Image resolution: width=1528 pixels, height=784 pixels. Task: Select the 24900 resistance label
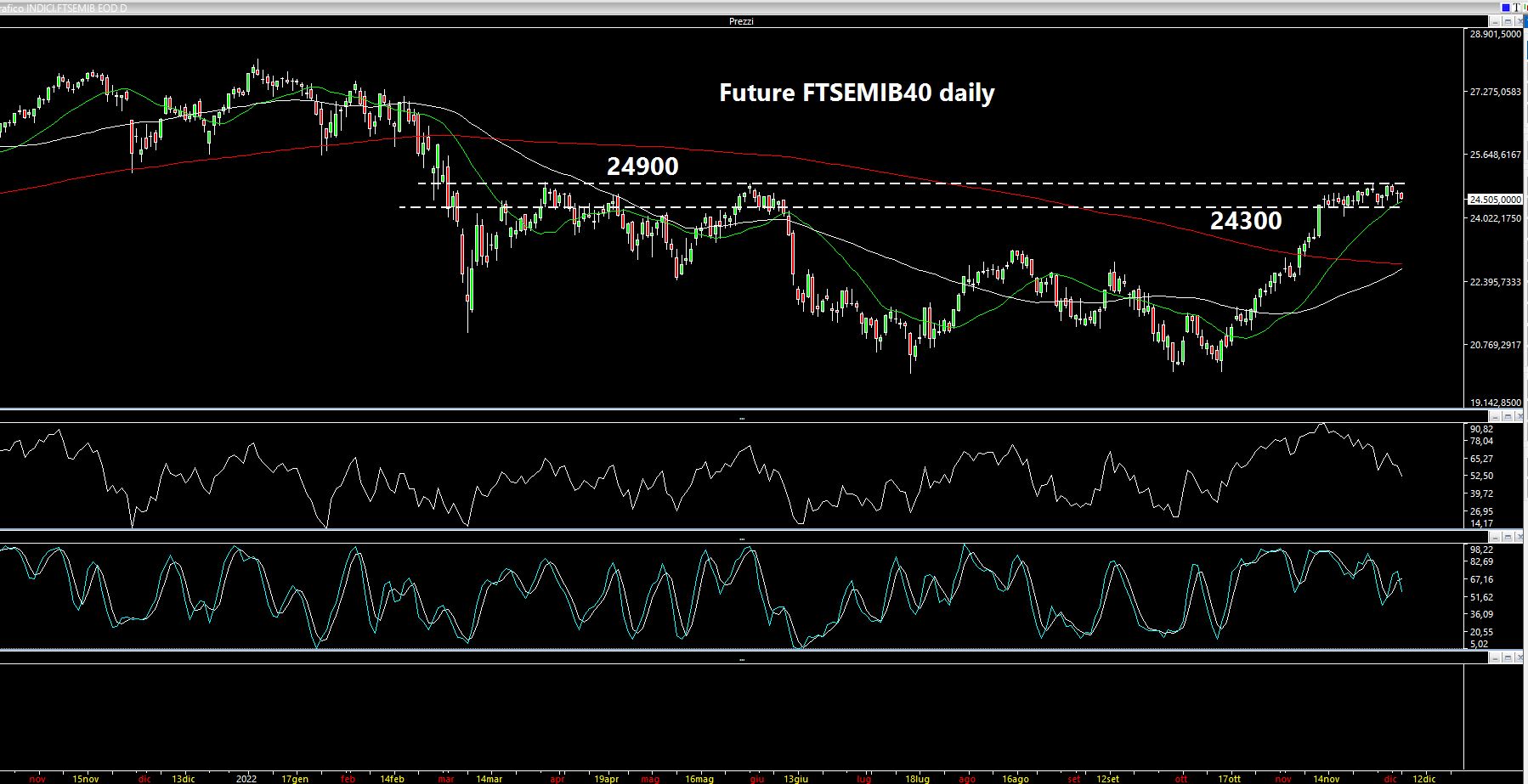click(642, 166)
